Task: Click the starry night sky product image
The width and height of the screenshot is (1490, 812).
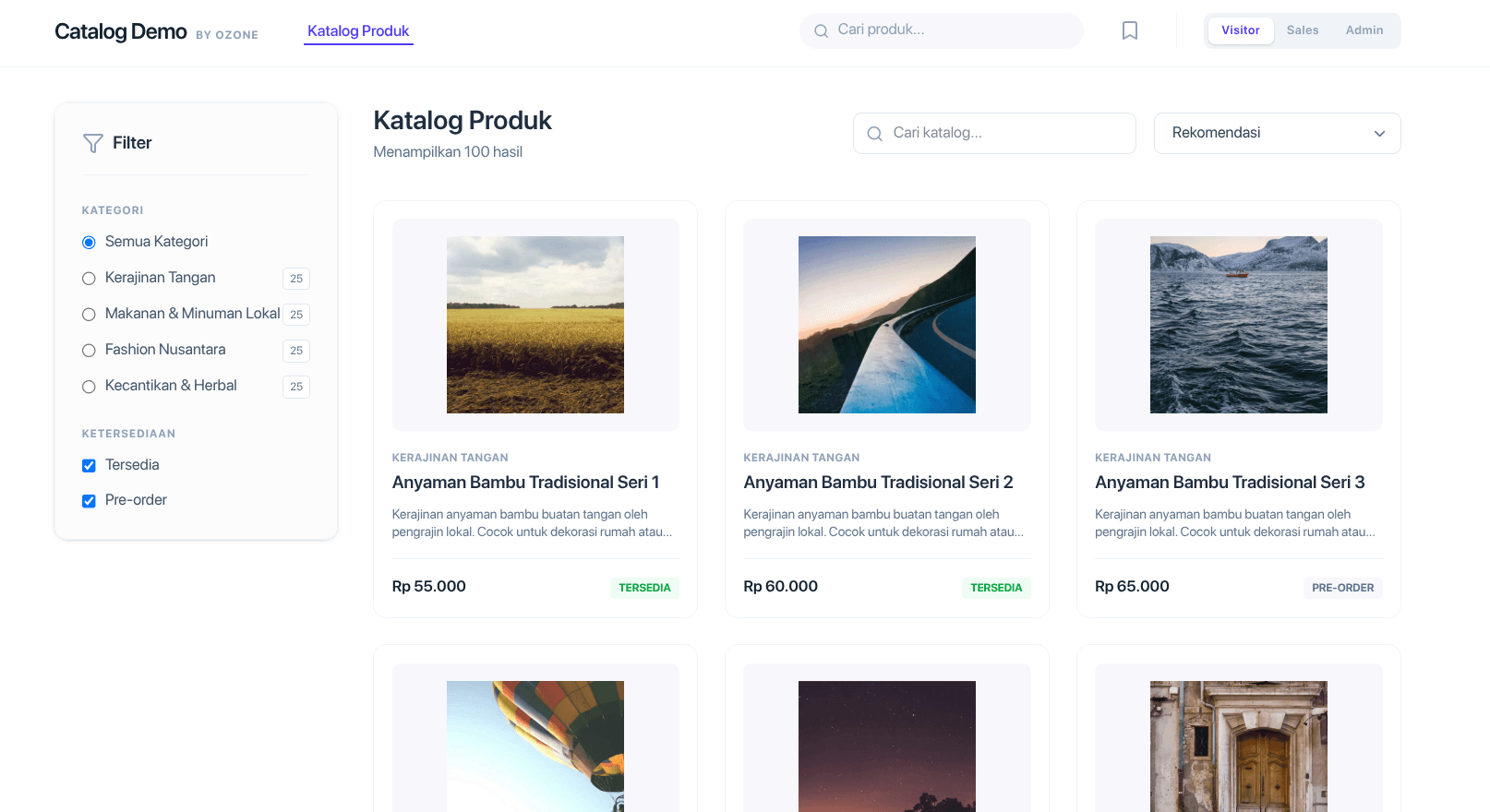Action: (887, 746)
